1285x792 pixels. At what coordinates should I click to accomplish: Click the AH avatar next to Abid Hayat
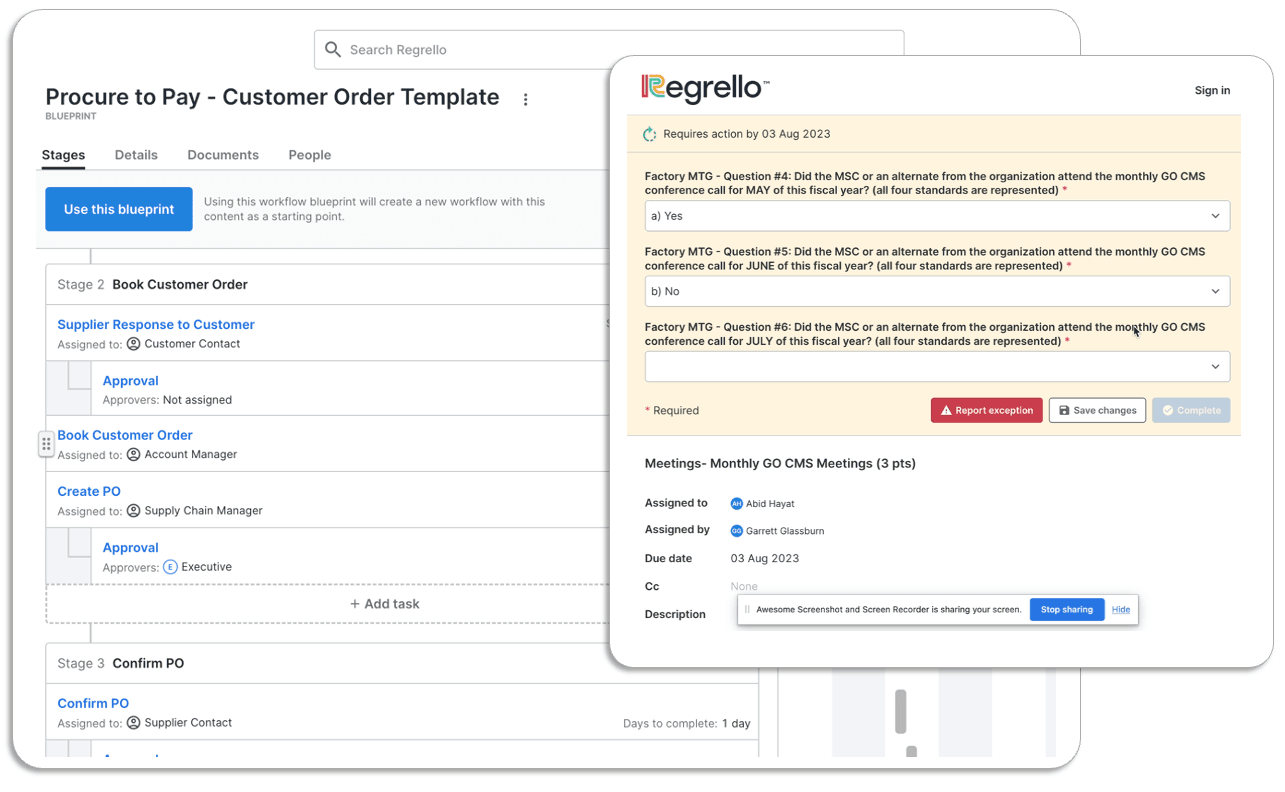point(737,504)
